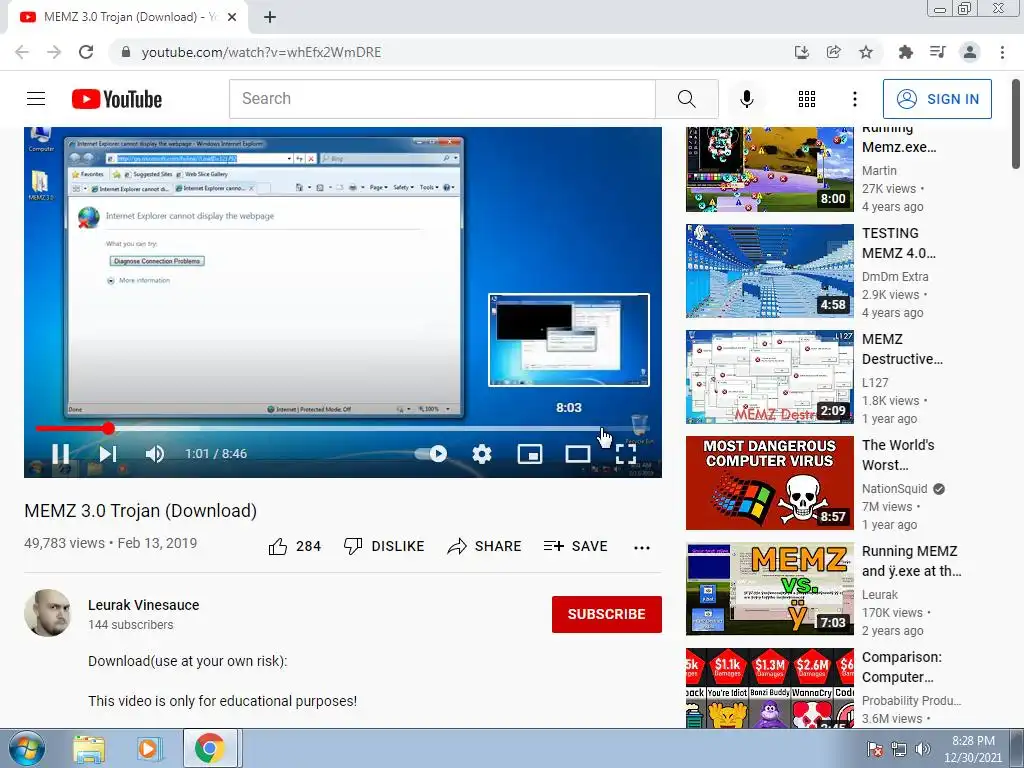Open Chrome extensions puzzle icon
Image resolution: width=1024 pixels, height=768 pixels.
click(x=905, y=52)
